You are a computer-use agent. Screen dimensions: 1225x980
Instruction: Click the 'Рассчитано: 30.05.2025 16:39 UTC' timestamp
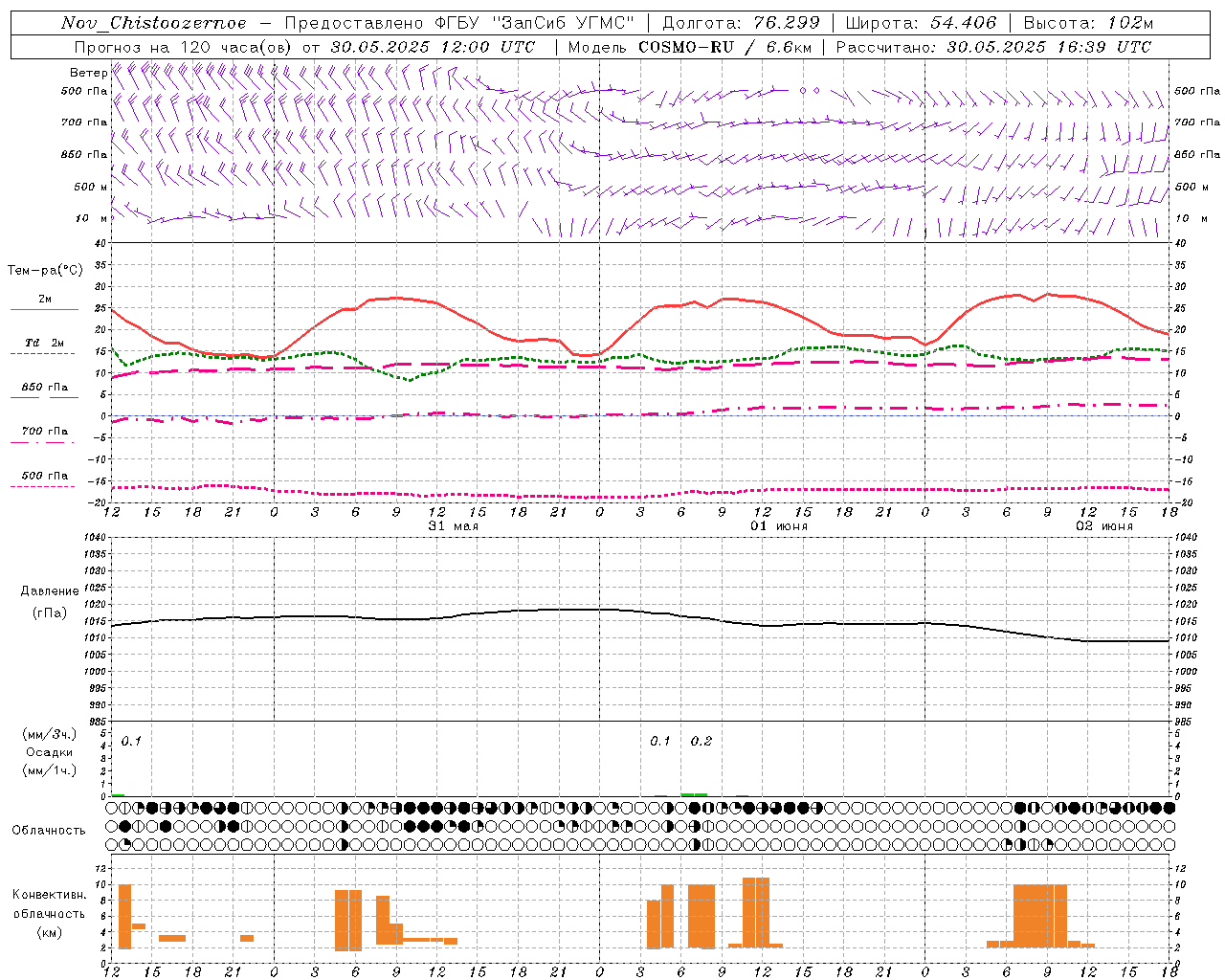[x=993, y=47]
